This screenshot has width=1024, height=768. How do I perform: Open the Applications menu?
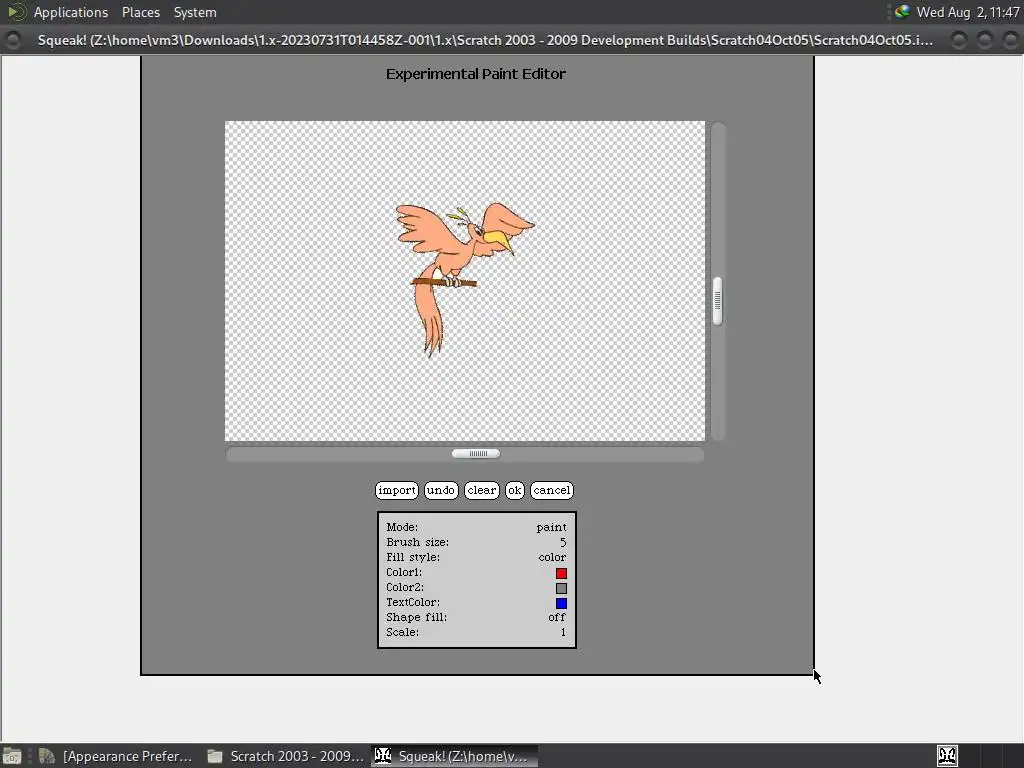71,12
